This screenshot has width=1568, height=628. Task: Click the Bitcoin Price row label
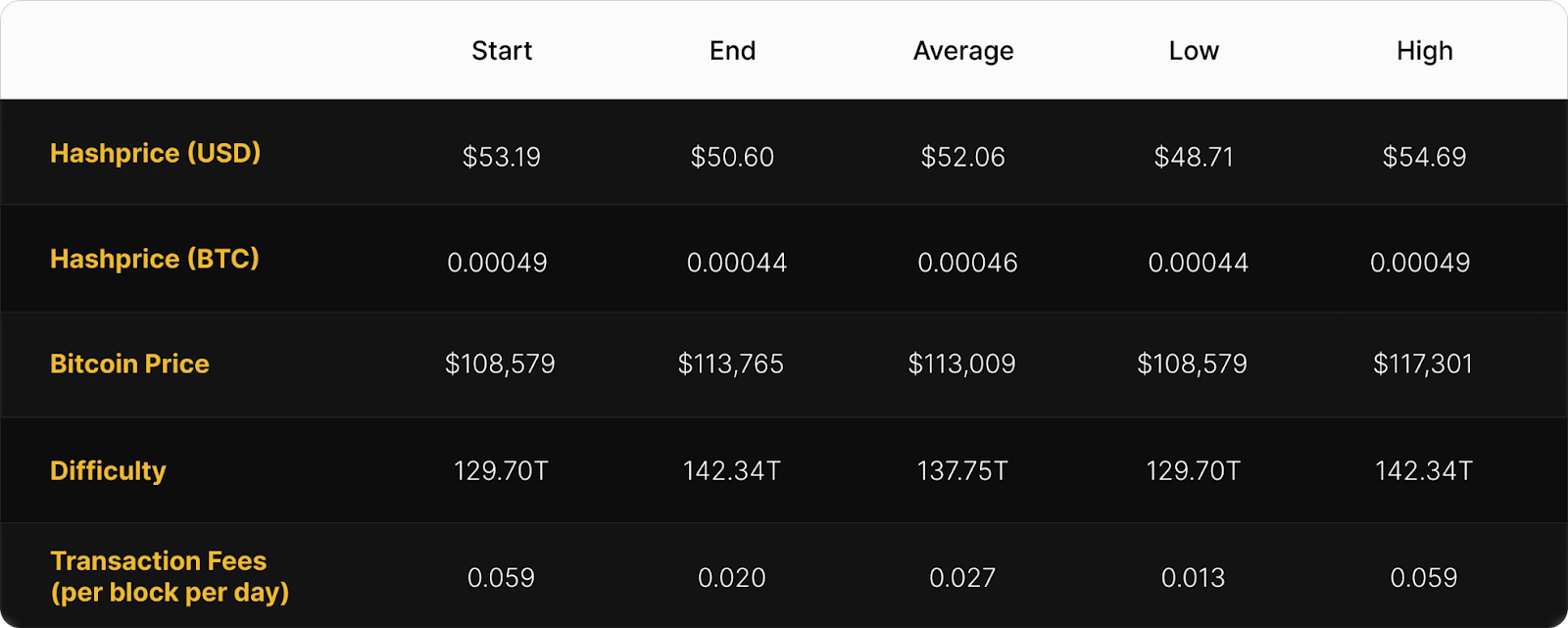[x=129, y=364]
